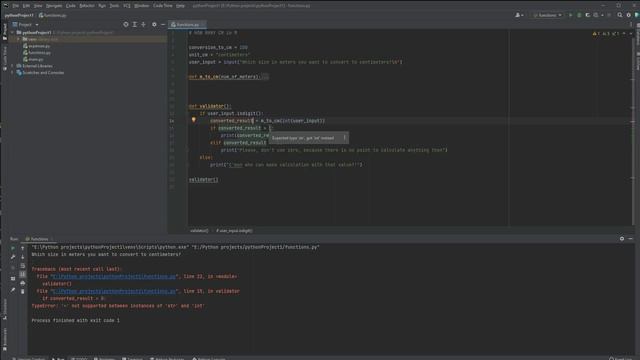Click the down stack trace arrow
Screen dimensions: 640x360
point(22,257)
